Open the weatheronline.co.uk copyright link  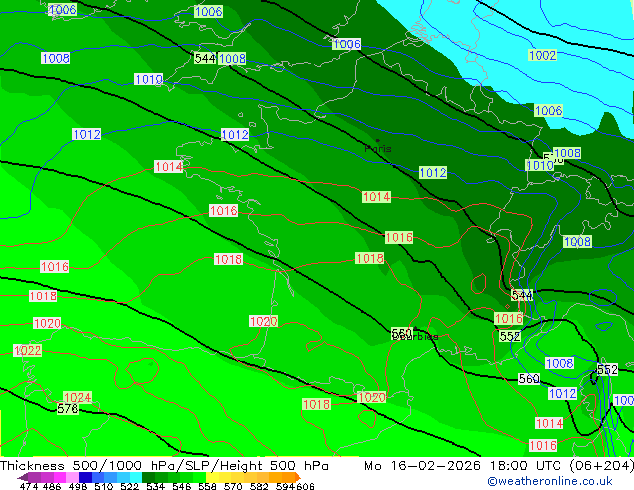click(549, 481)
